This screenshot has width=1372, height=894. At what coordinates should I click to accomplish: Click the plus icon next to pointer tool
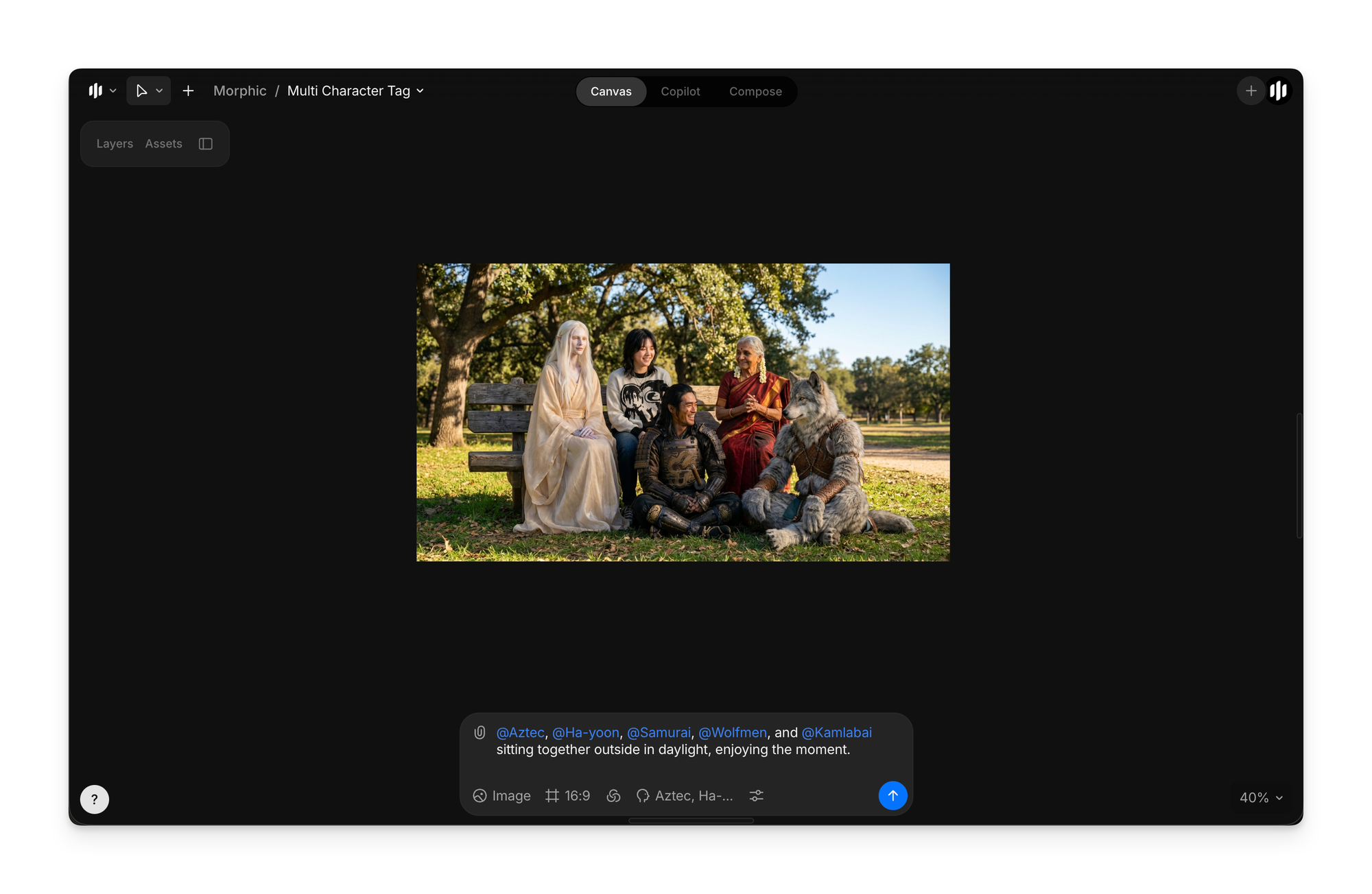[188, 91]
